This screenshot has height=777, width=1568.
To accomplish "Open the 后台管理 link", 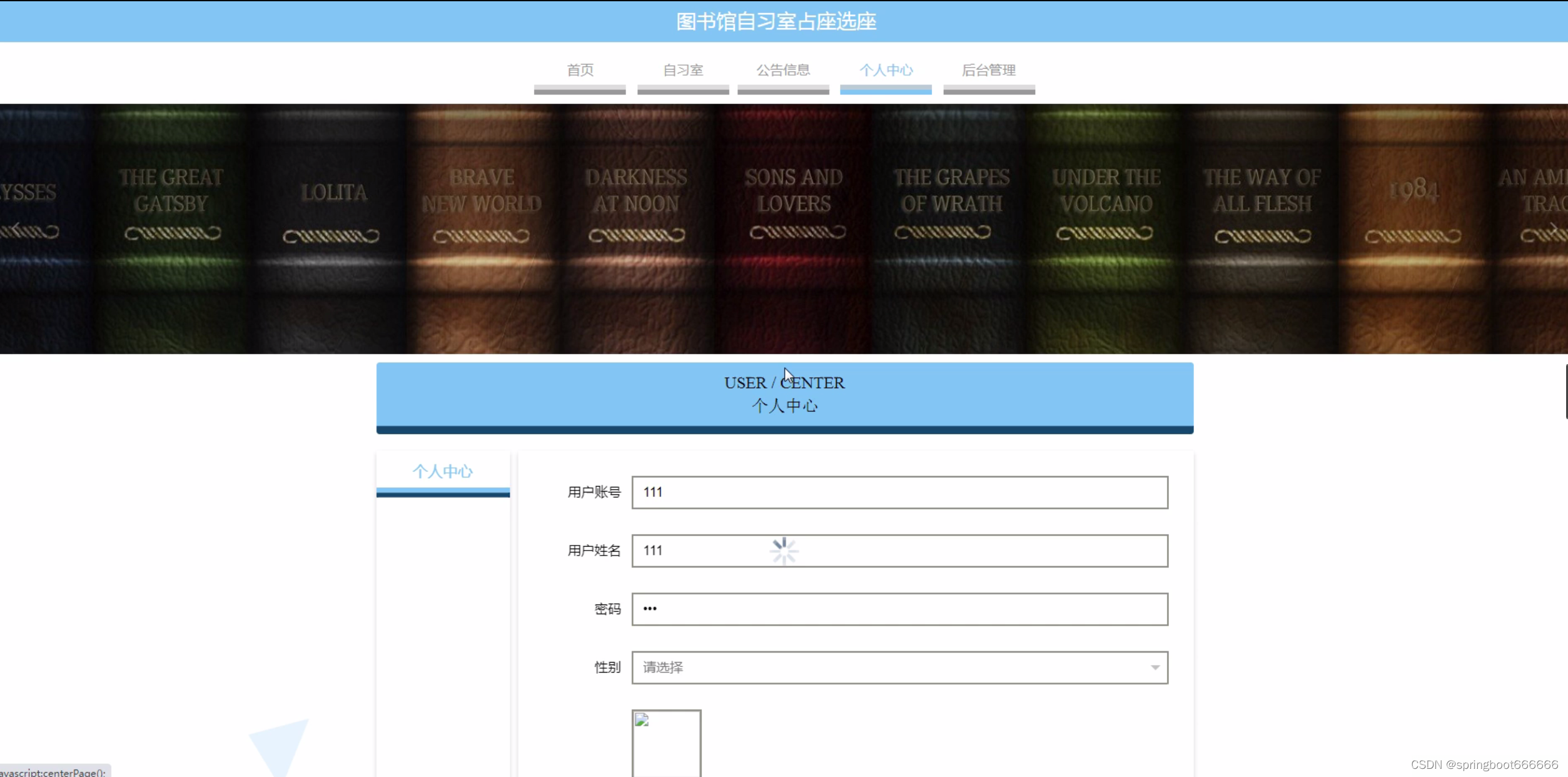I will pyautogui.click(x=989, y=70).
